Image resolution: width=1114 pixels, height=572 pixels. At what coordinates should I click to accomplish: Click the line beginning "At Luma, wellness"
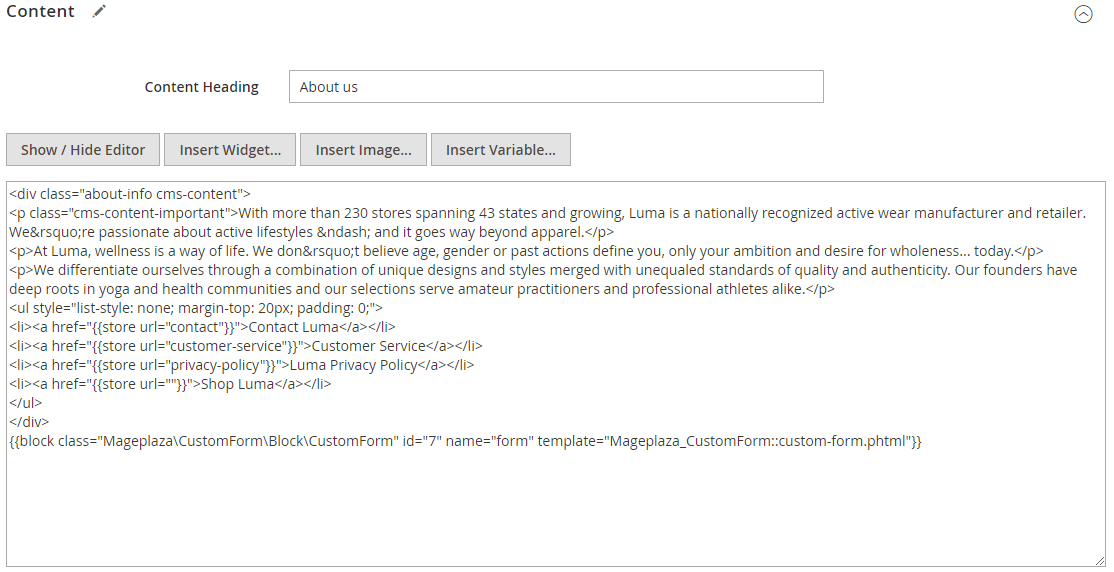[x=526, y=251]
